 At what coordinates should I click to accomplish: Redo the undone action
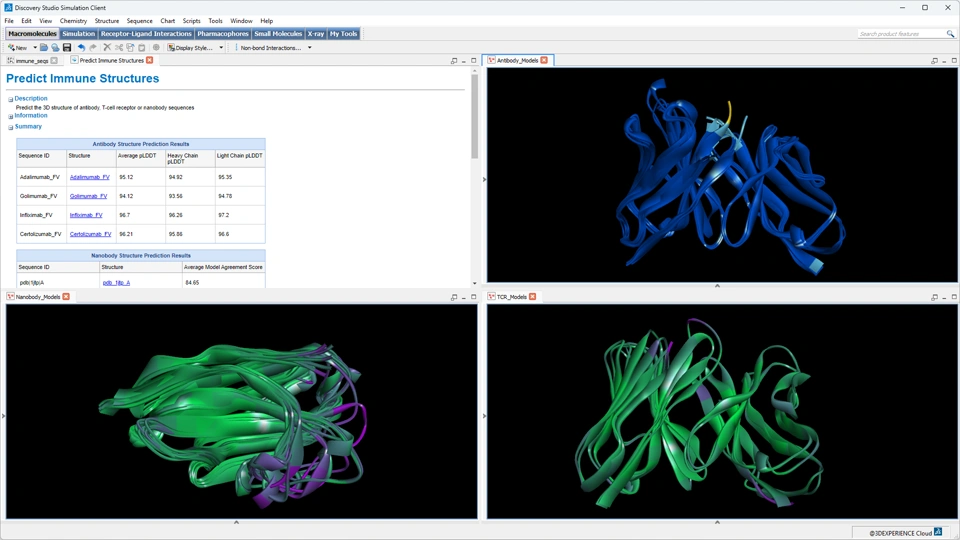tap(93, 47)
